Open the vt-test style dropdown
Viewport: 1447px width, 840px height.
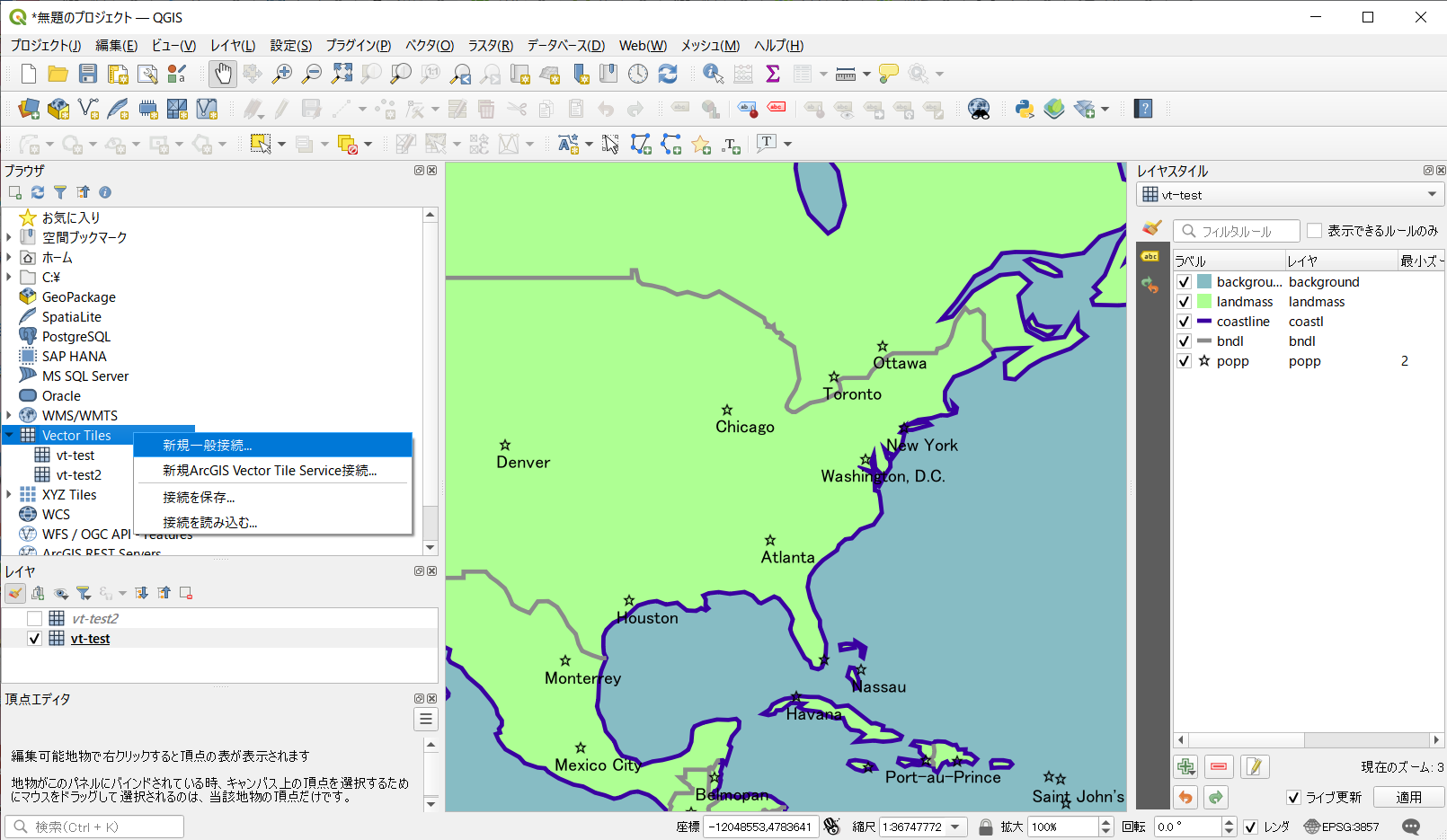point(1433,194)
